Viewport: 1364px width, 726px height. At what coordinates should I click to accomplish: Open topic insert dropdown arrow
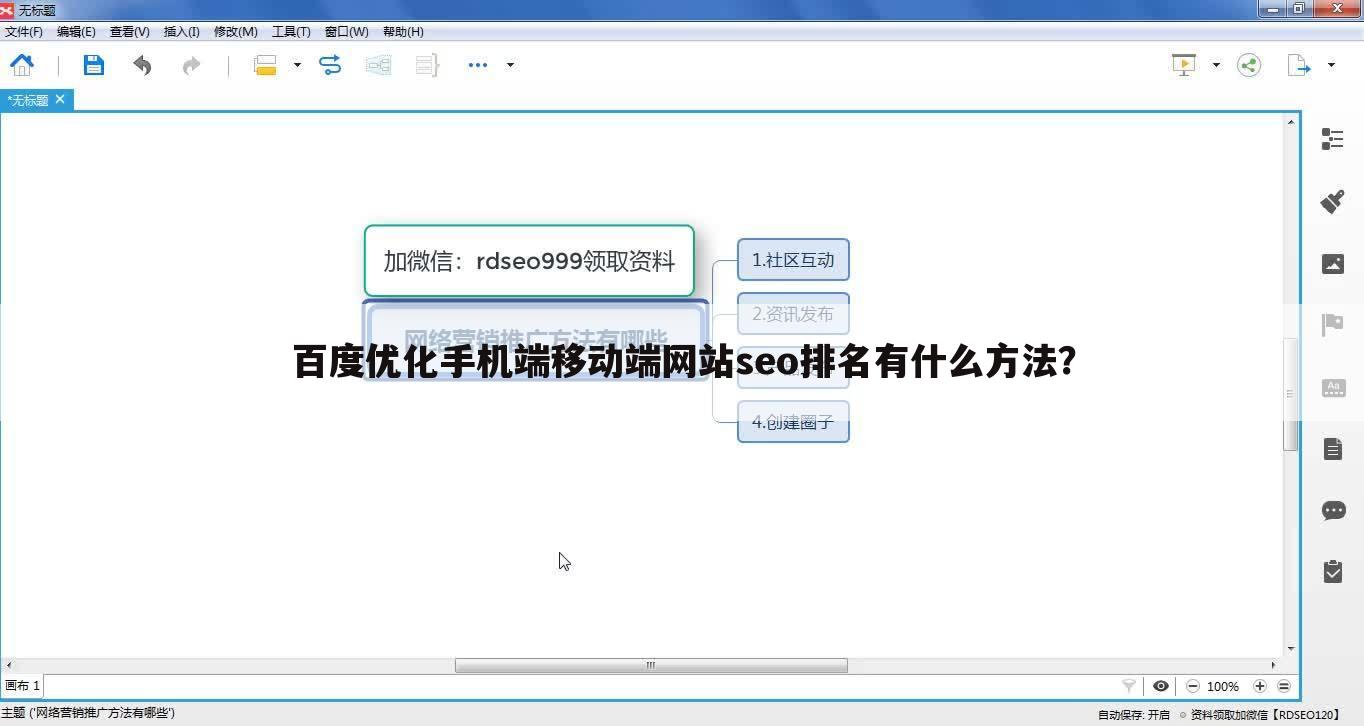(297, 65)
